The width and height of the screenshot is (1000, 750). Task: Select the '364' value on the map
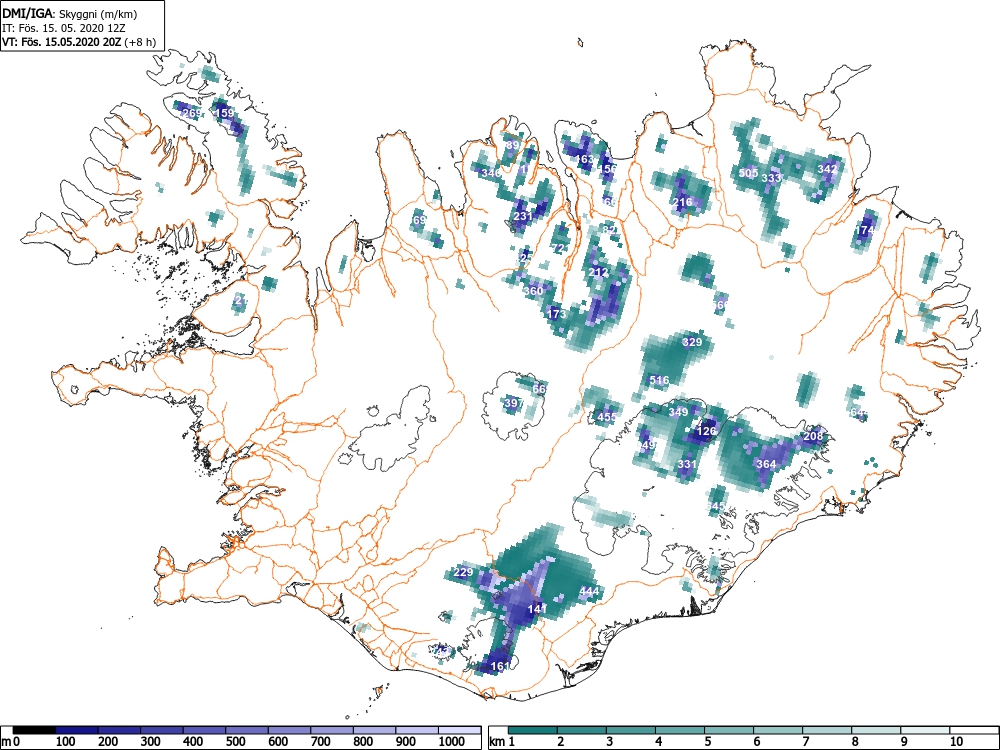click(766, 464)
